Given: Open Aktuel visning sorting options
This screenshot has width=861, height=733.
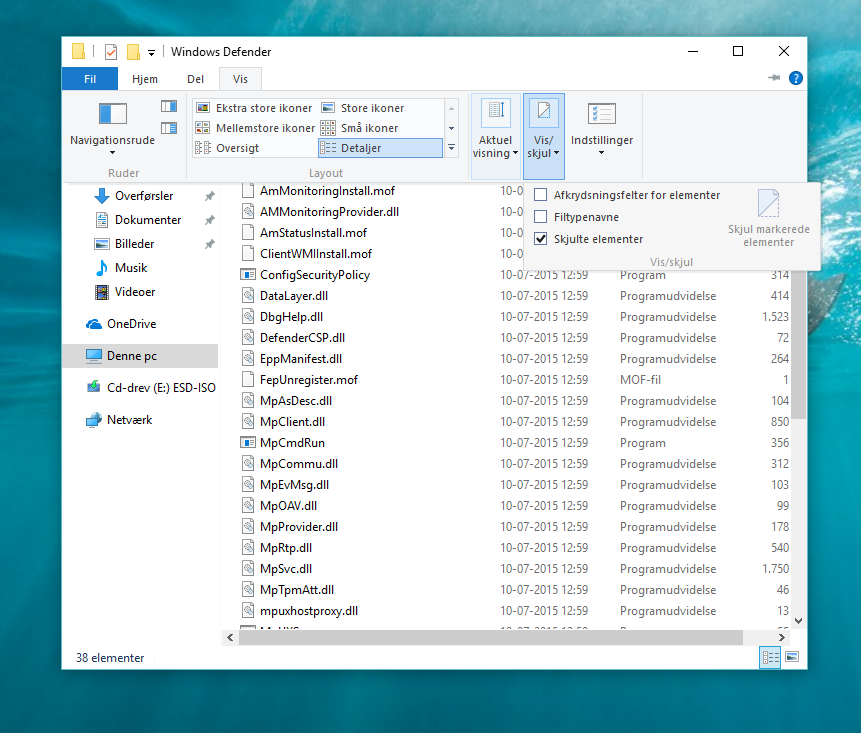Looking at the screenshot, I should tap(494, 128).
